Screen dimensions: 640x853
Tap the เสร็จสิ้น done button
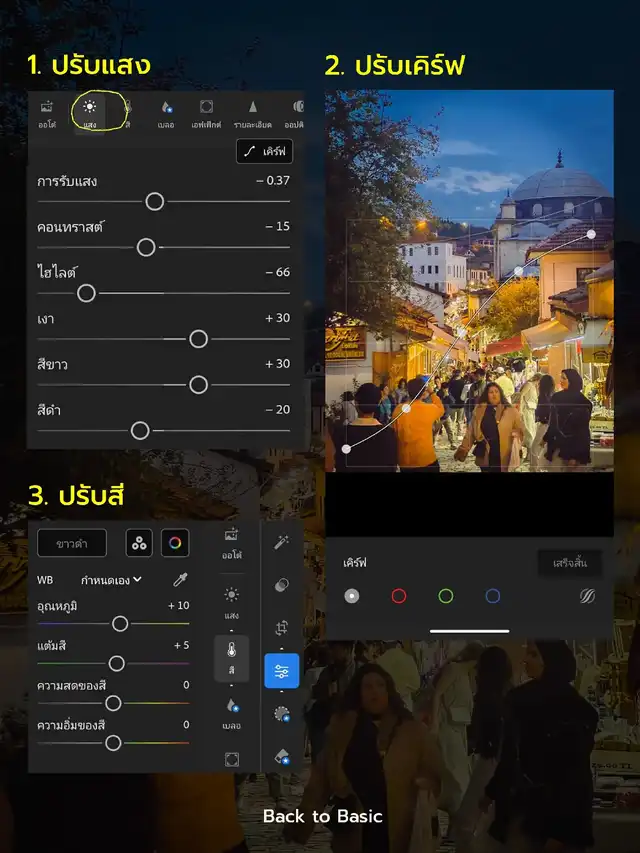pyautogui.click(x=569, y=563)
